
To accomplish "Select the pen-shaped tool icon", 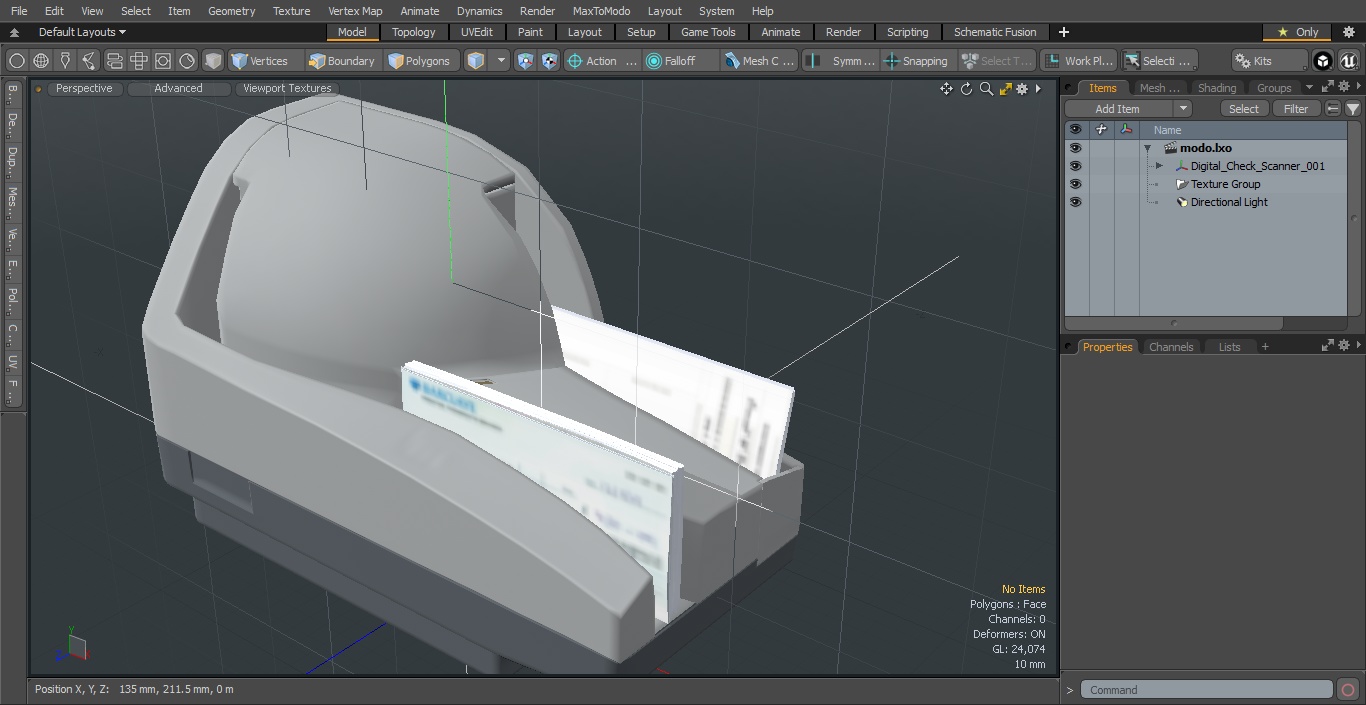I will pyautogui.click(x=65, y=61).
